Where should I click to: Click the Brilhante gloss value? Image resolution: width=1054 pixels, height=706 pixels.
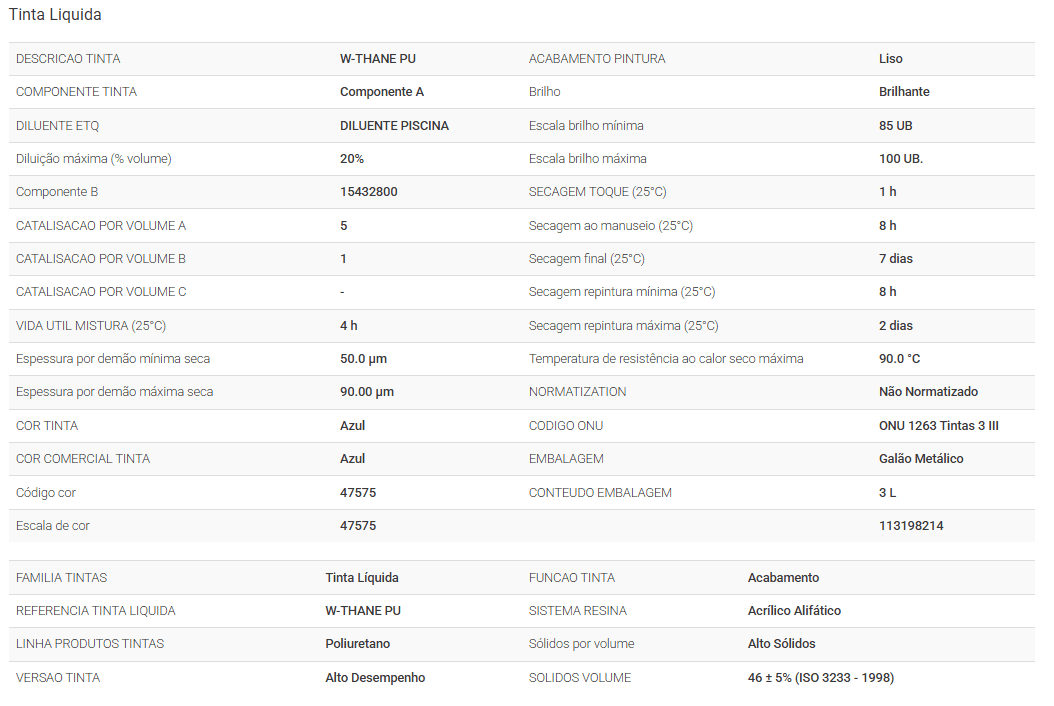point(904,92)
